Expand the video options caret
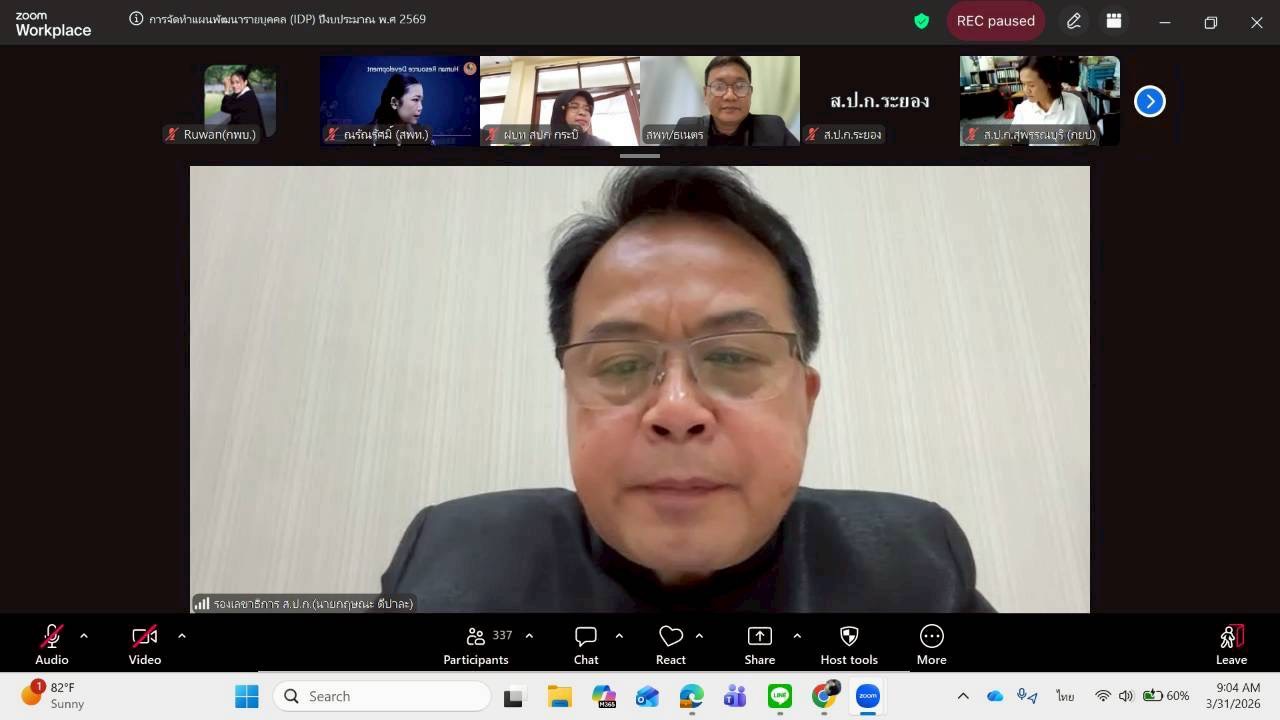Image resolution: width=1280 pixels, height=720 pixels. [x=181, y=636]
